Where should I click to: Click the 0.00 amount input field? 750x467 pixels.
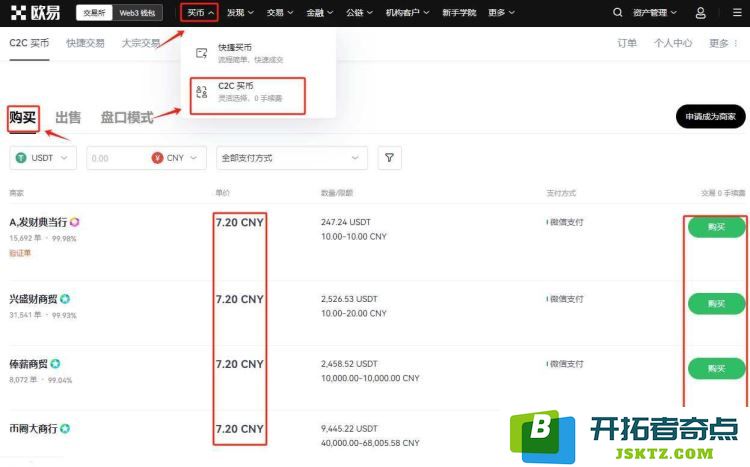117,158
